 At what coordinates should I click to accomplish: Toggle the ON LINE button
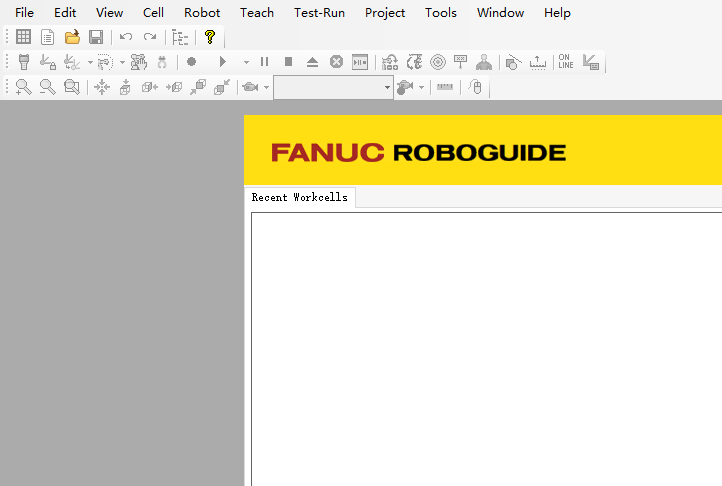[566, 61]
